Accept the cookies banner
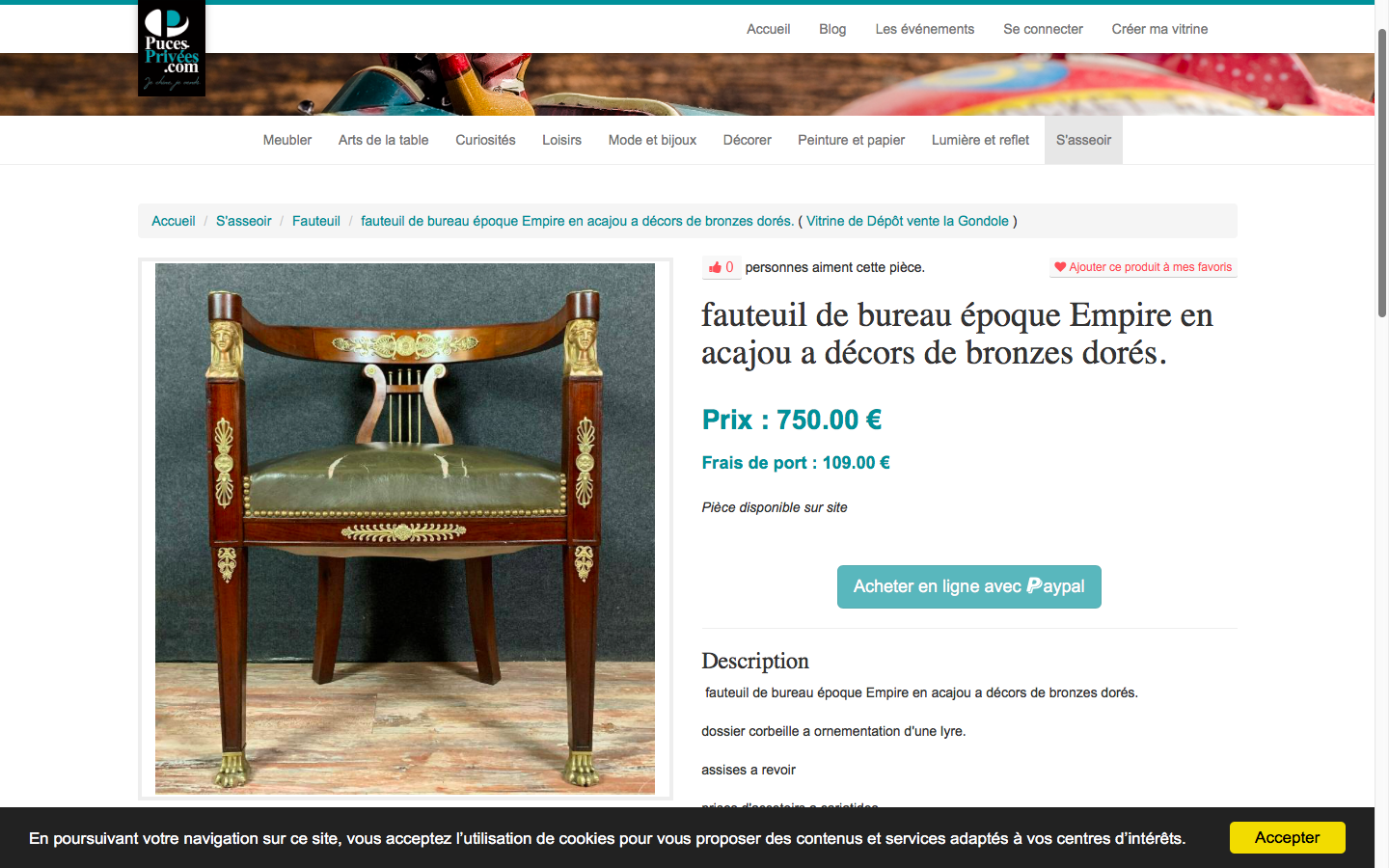Screen dimensions: 1389x868 coord(1287,837)
